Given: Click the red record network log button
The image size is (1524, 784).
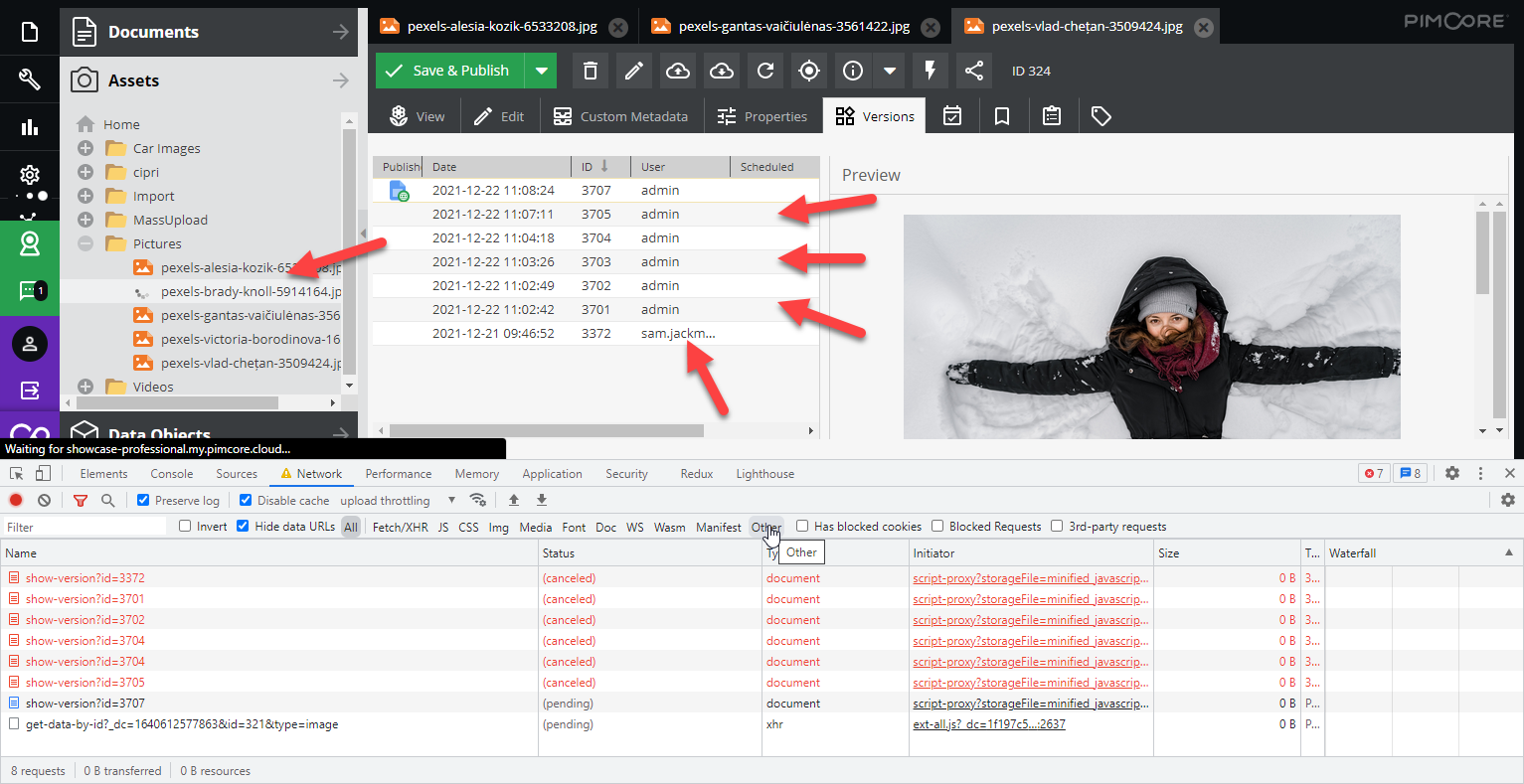Looking at the screenshot, I should (x=16, y=500).
